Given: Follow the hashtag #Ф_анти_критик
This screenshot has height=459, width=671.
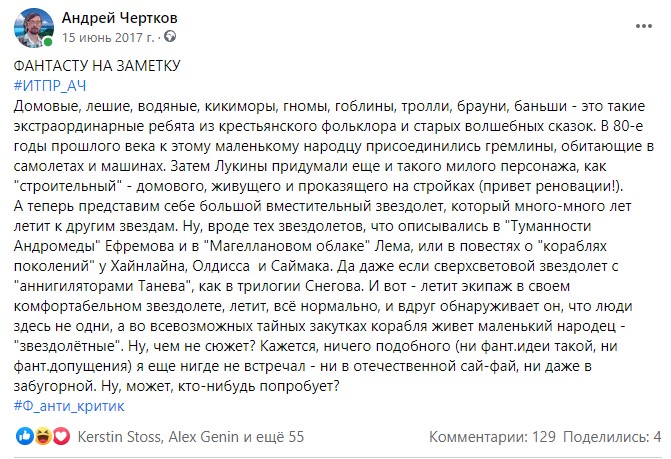Looking at the screenshot, I should click(71, 405).
